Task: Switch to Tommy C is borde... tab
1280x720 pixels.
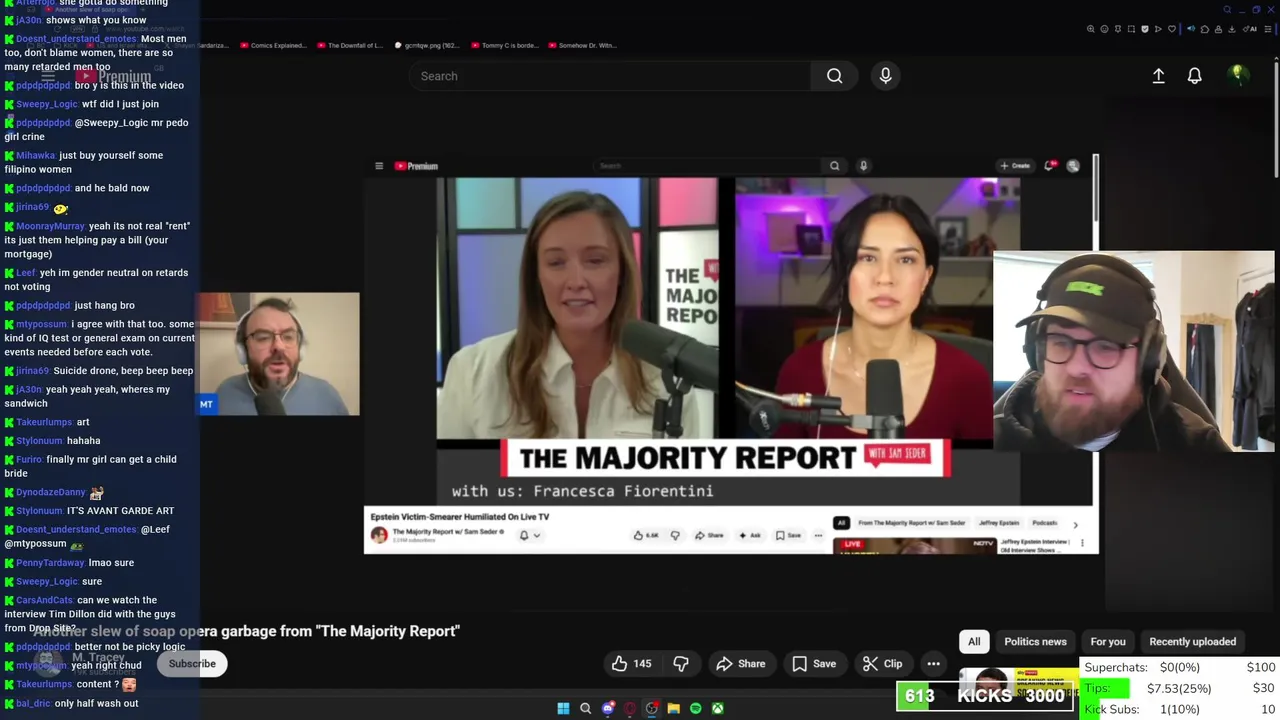Action: coord(505,45)
